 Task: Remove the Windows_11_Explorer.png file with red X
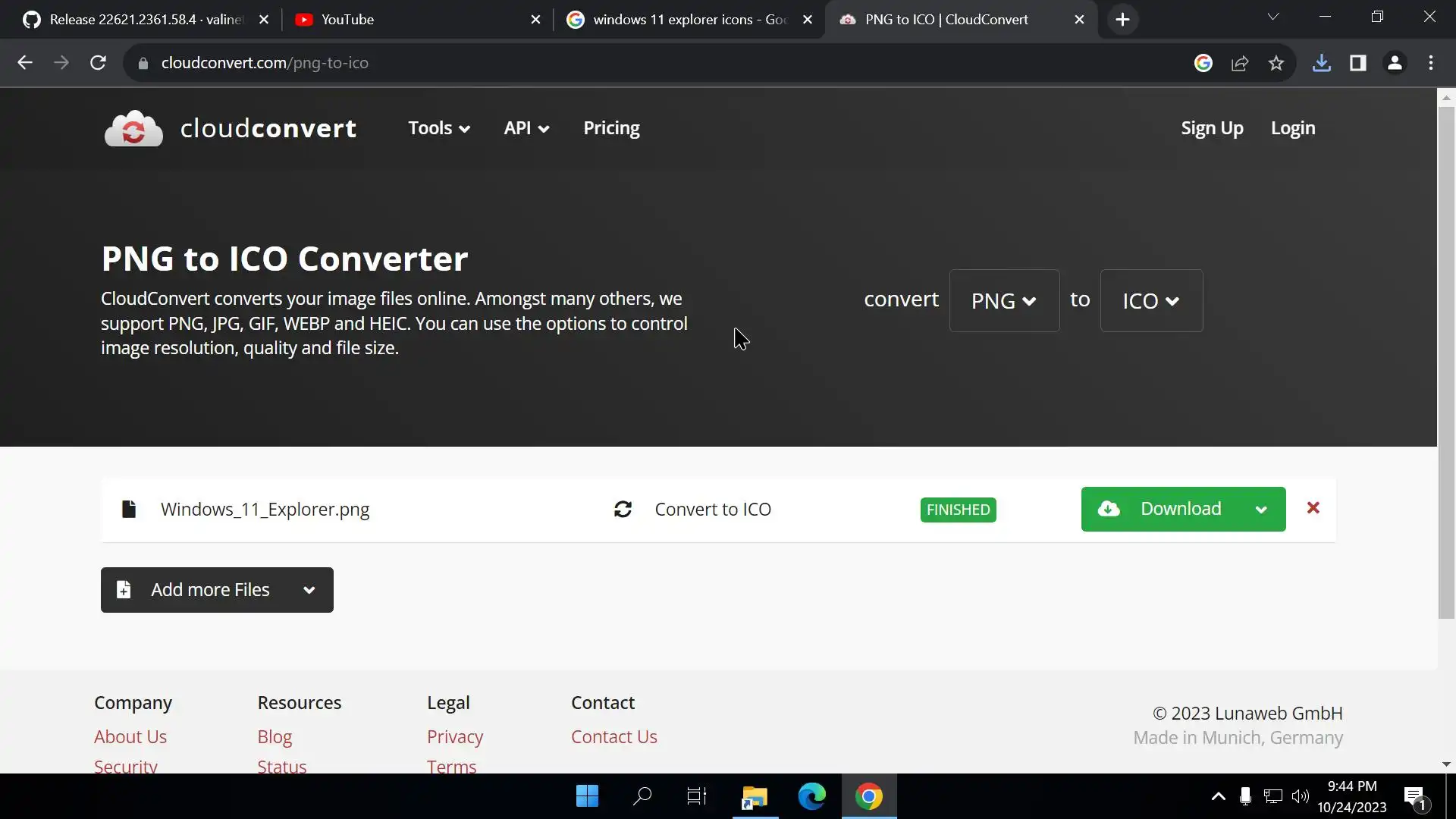(x=1313, y=508)
